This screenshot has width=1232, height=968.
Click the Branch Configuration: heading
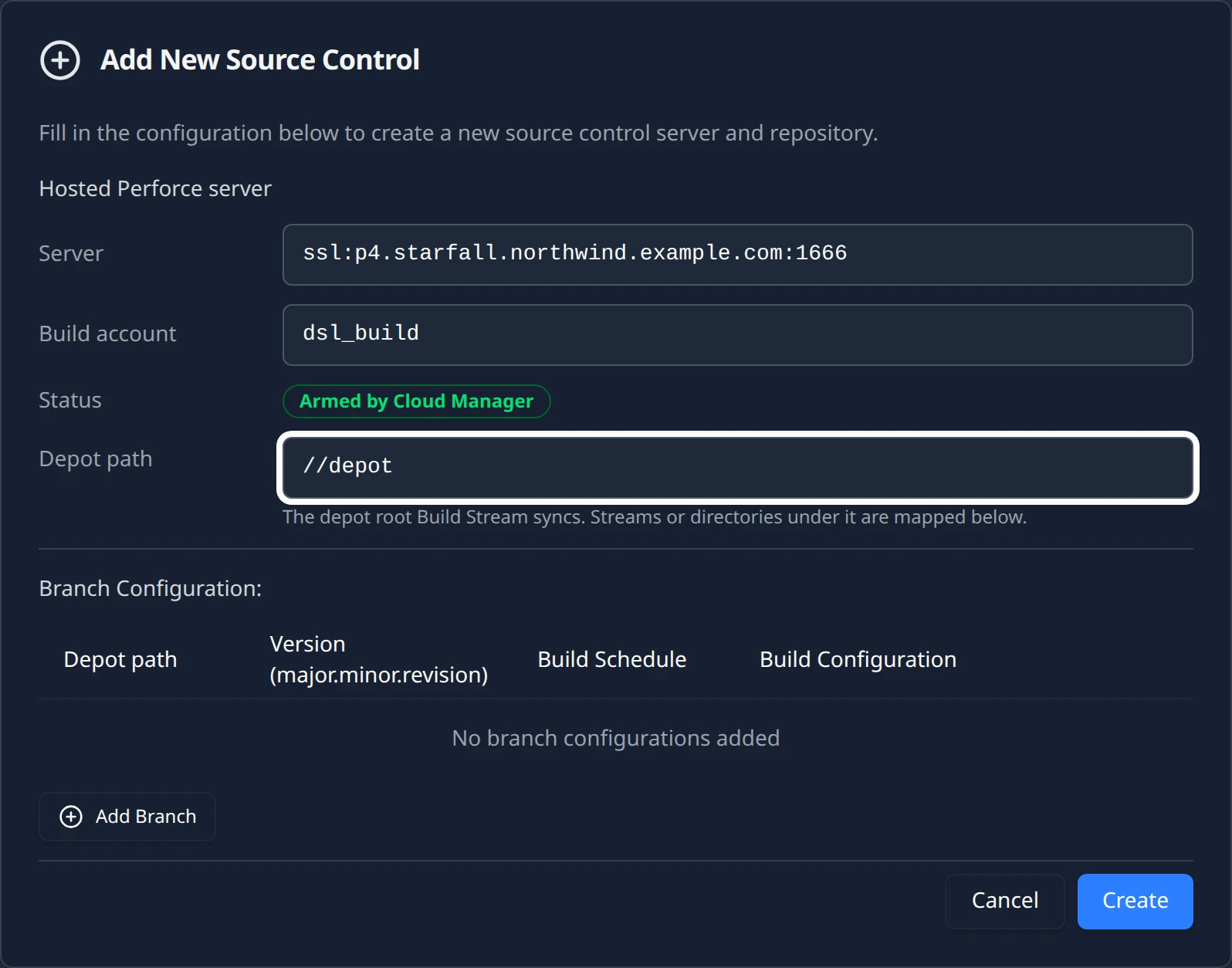point(150,588)
